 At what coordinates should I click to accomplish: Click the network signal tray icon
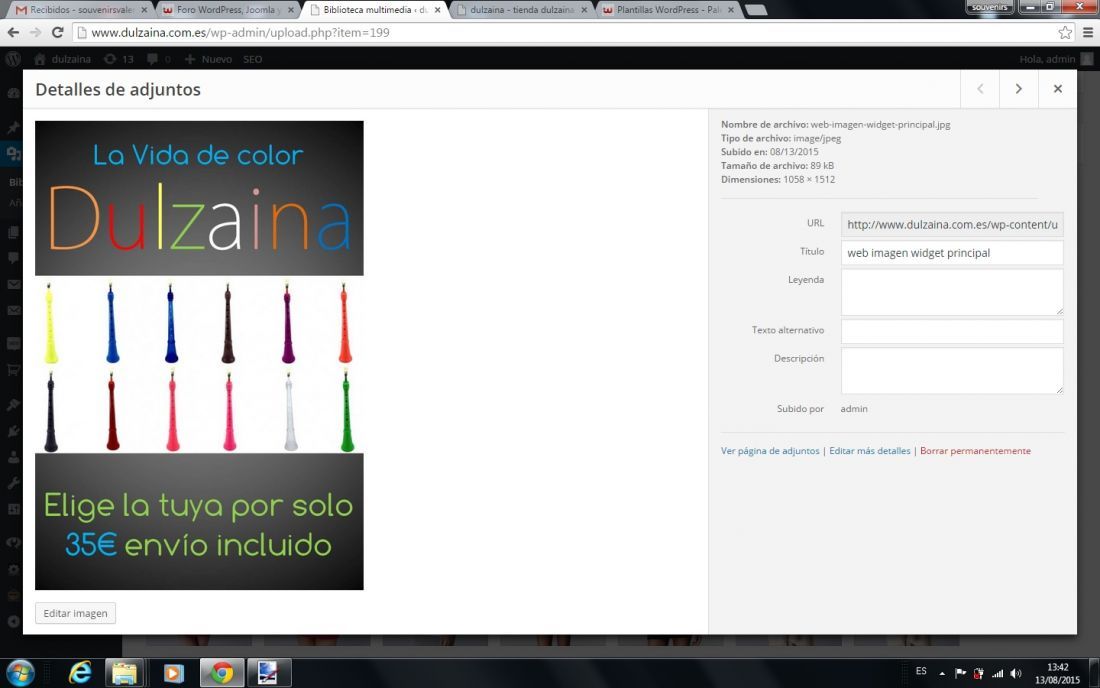point(997,673)
